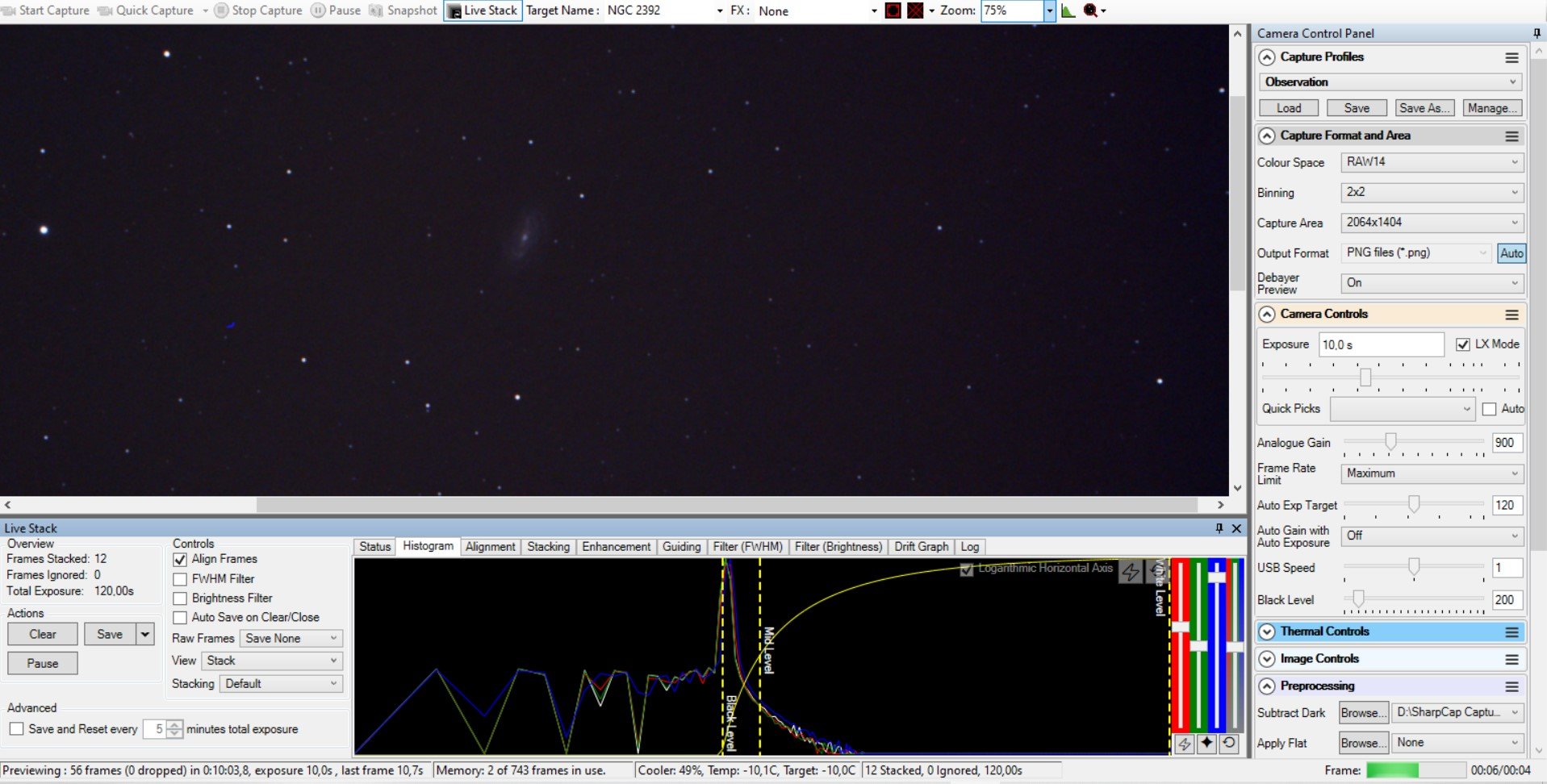Click the star-shaped colour balance button
The width and height of the screenshot is (1547, 784).
pos(1206,743)
